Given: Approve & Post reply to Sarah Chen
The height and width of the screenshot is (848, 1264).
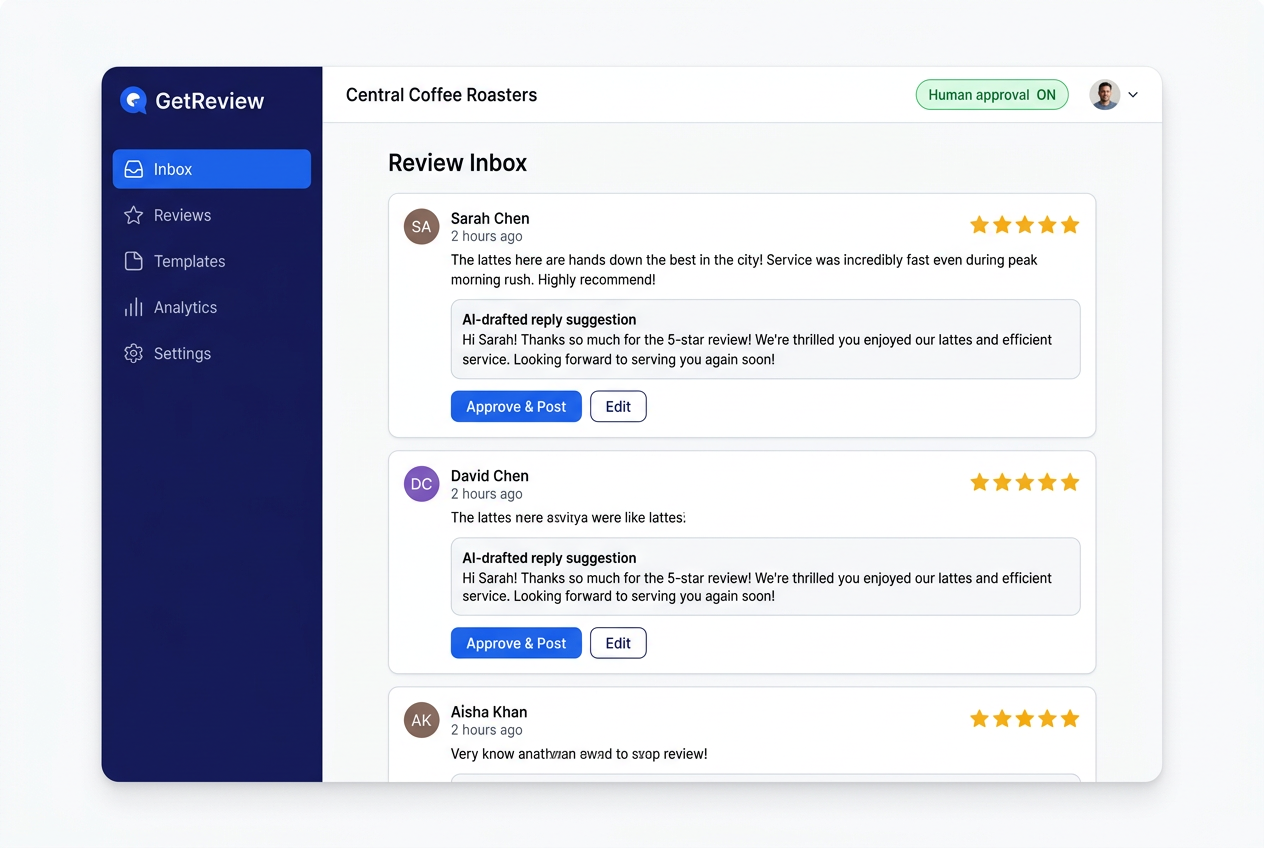Looking at the screenshot, I should [516, 406].
